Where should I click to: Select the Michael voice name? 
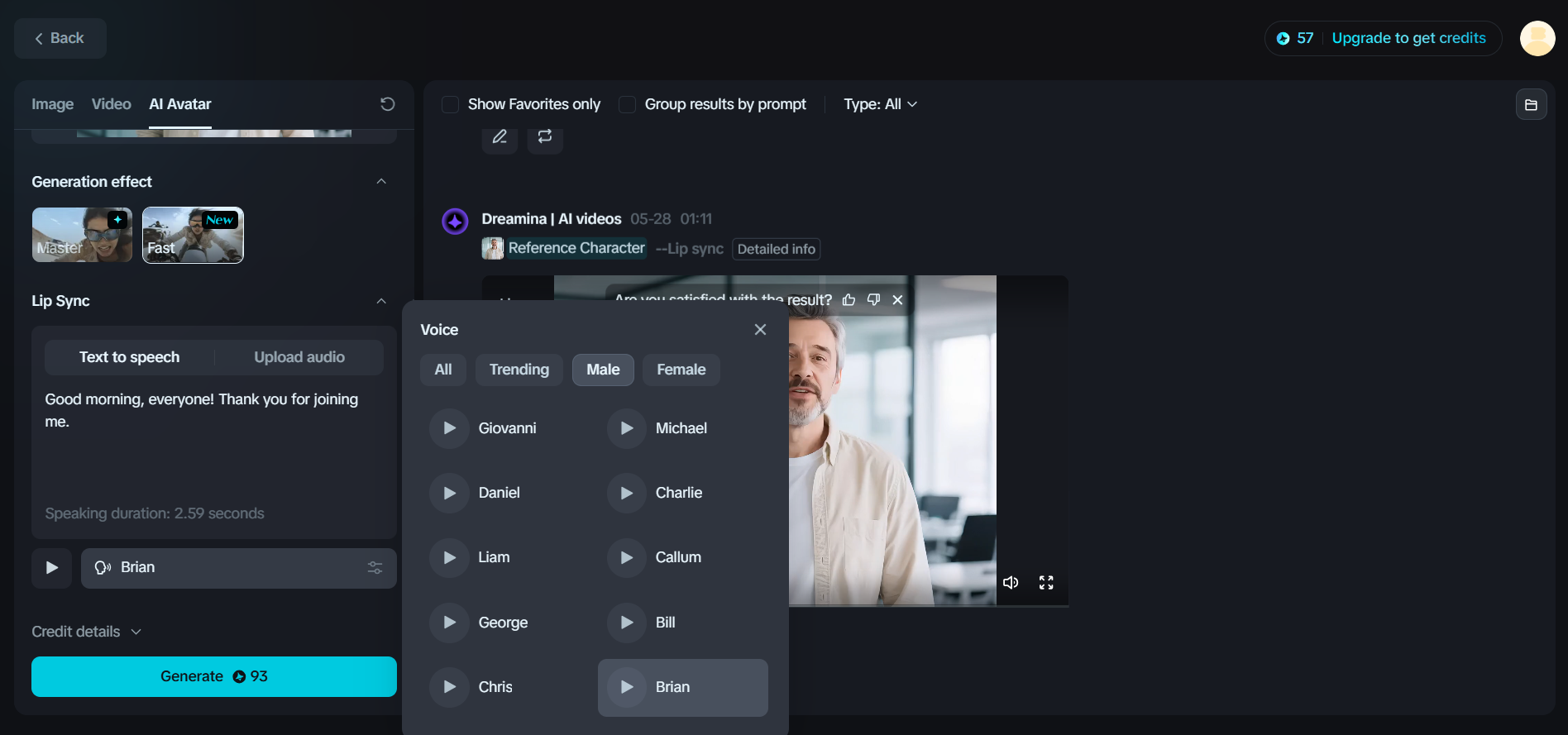[681, 428]
